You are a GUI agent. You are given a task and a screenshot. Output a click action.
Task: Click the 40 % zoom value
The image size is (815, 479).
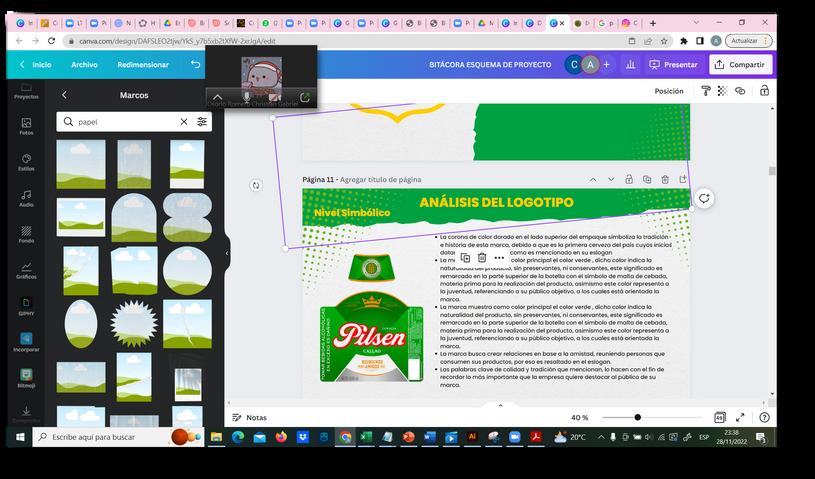[580, 417]
